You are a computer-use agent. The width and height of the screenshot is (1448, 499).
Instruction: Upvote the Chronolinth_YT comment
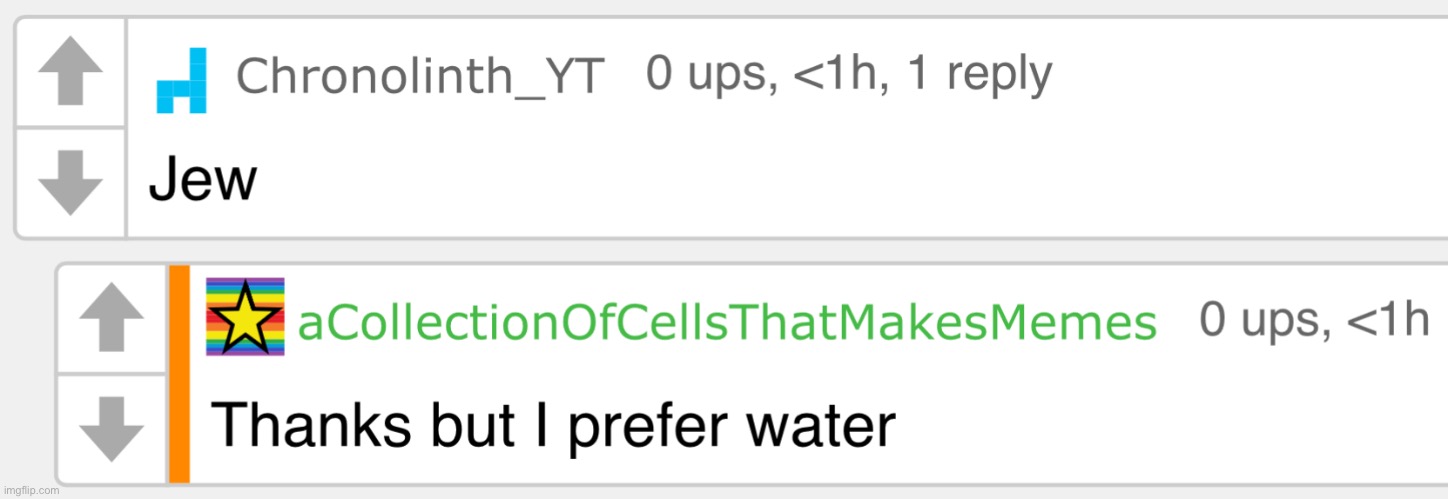coord(70,72)
